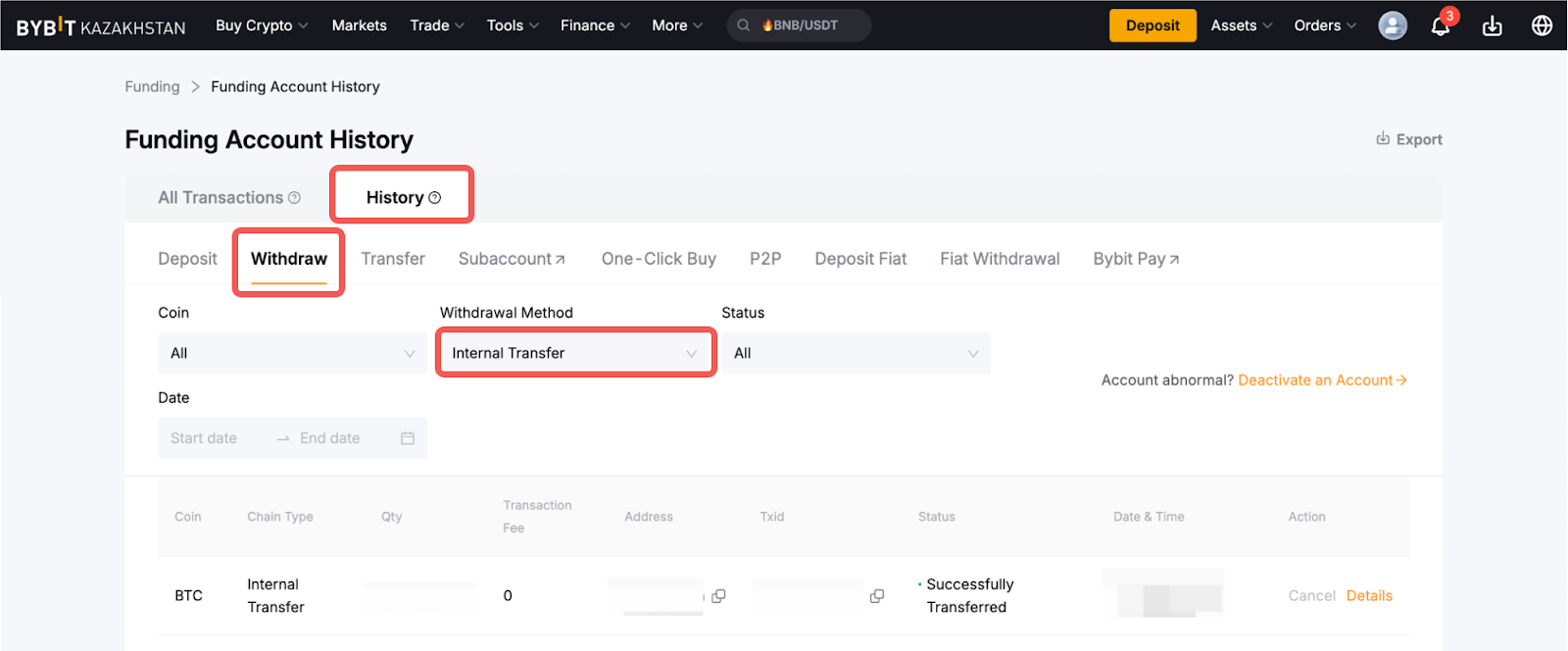Copy the Txid using copy icon
Screen dimensions: 1568x651
coord(876,596)
